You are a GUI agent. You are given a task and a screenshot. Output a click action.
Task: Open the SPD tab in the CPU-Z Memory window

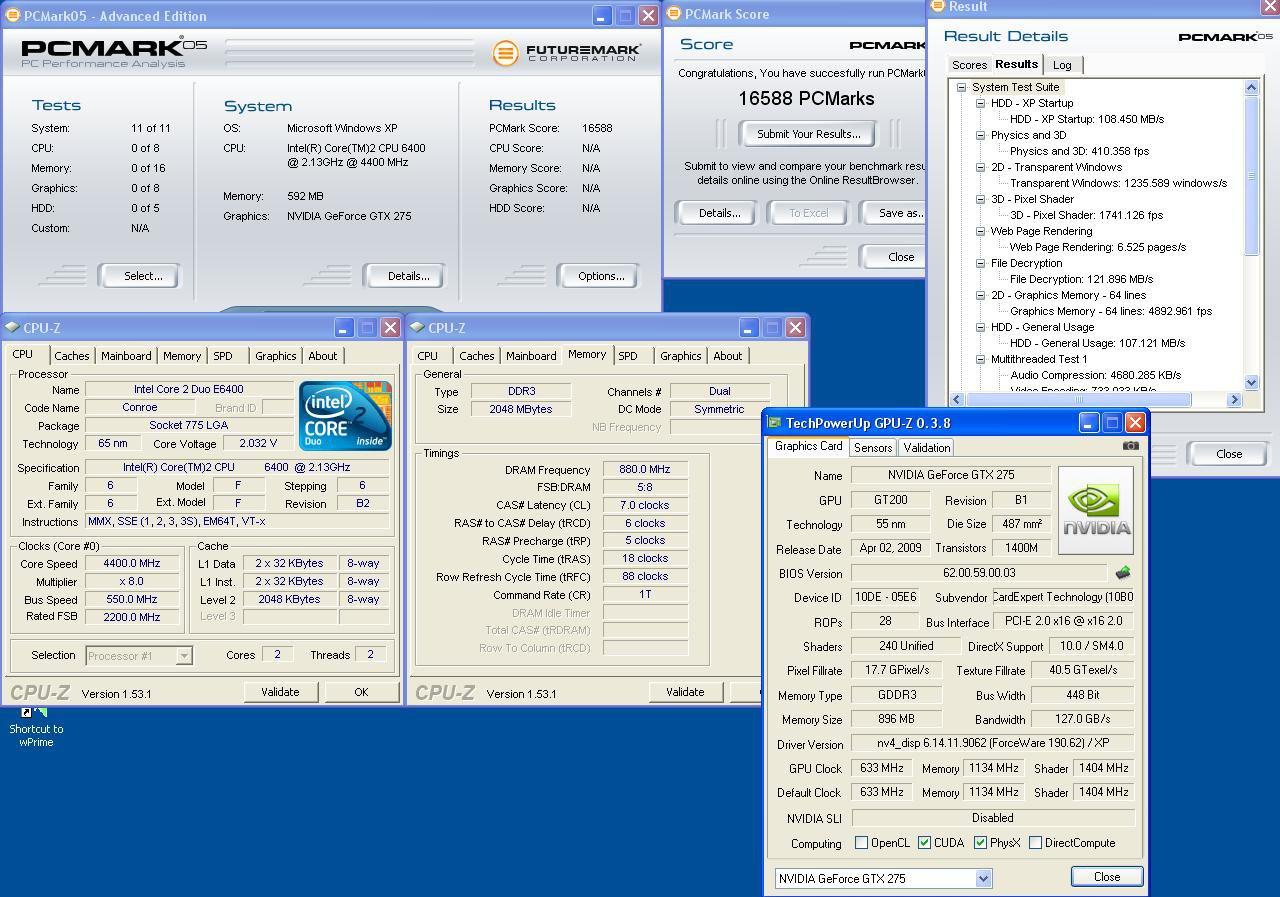pos(628,356)
